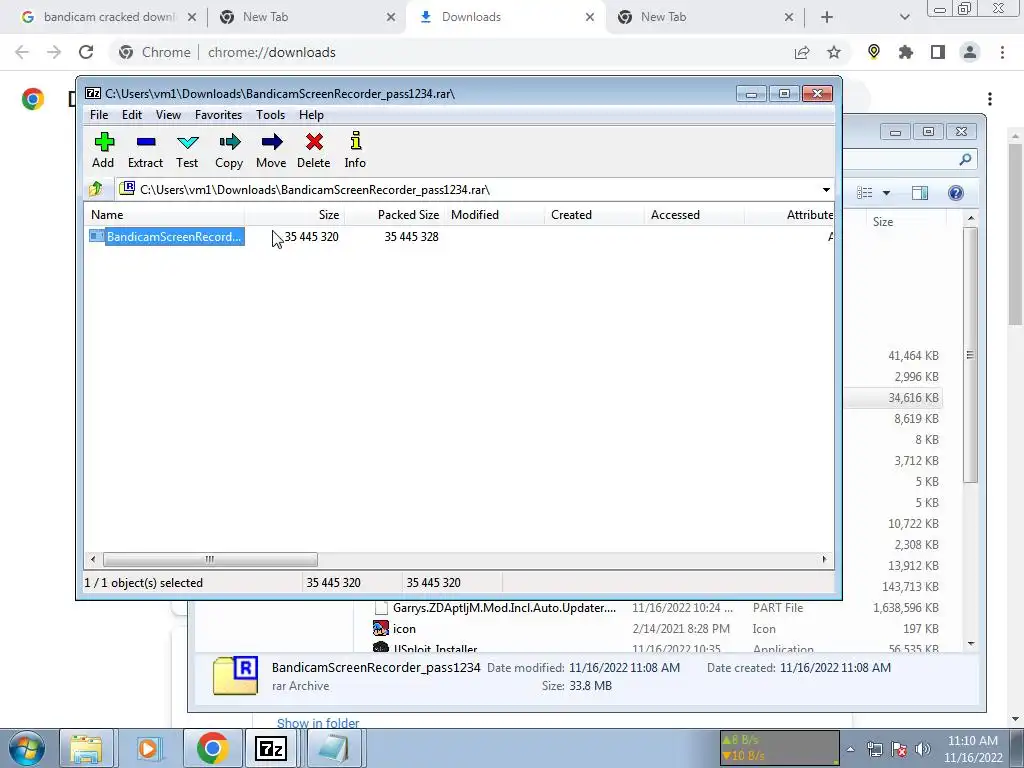Click the 7-Zip title bar application icon

coord(93,93)
